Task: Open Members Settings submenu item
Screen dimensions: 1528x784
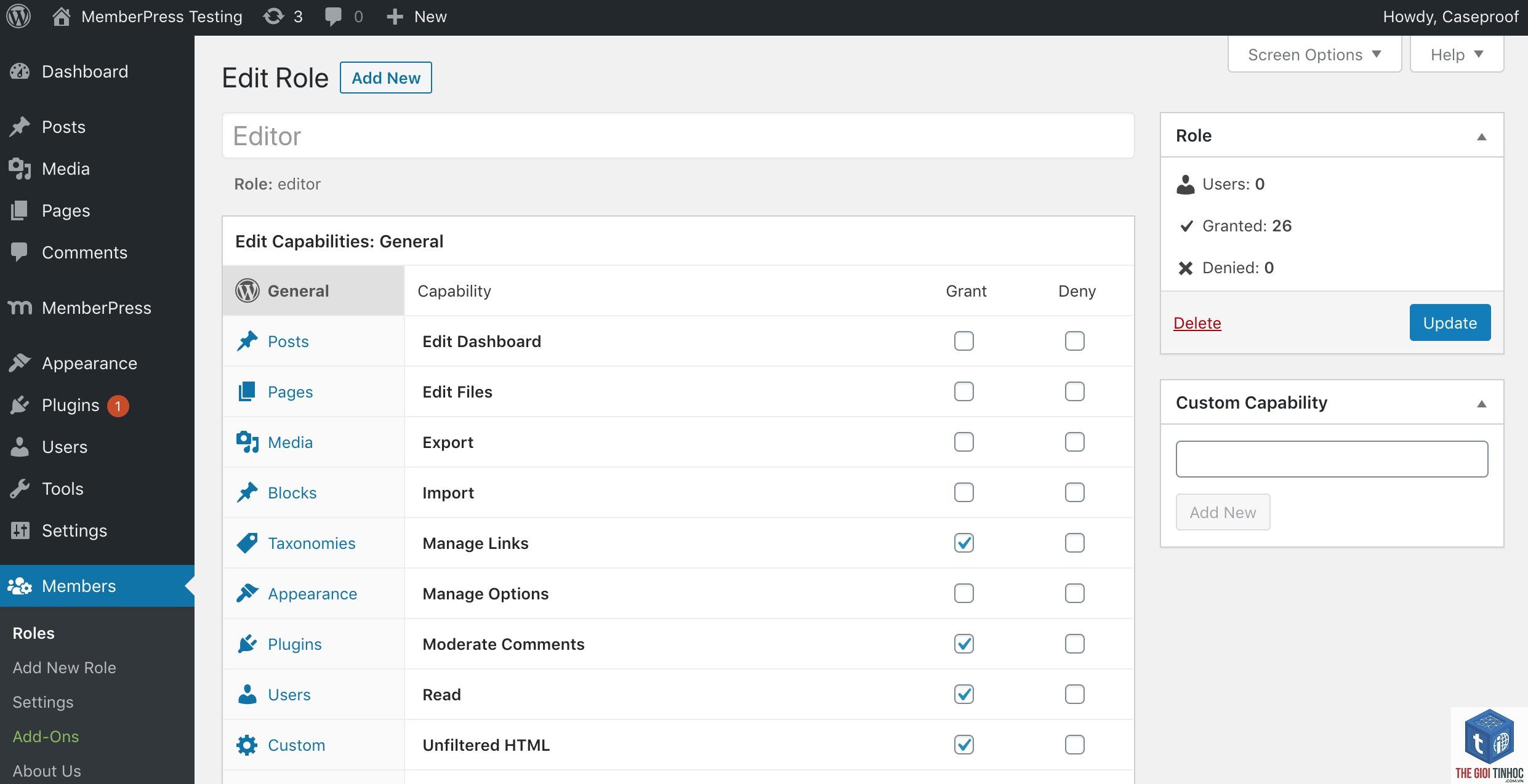Action: (43, 702)
